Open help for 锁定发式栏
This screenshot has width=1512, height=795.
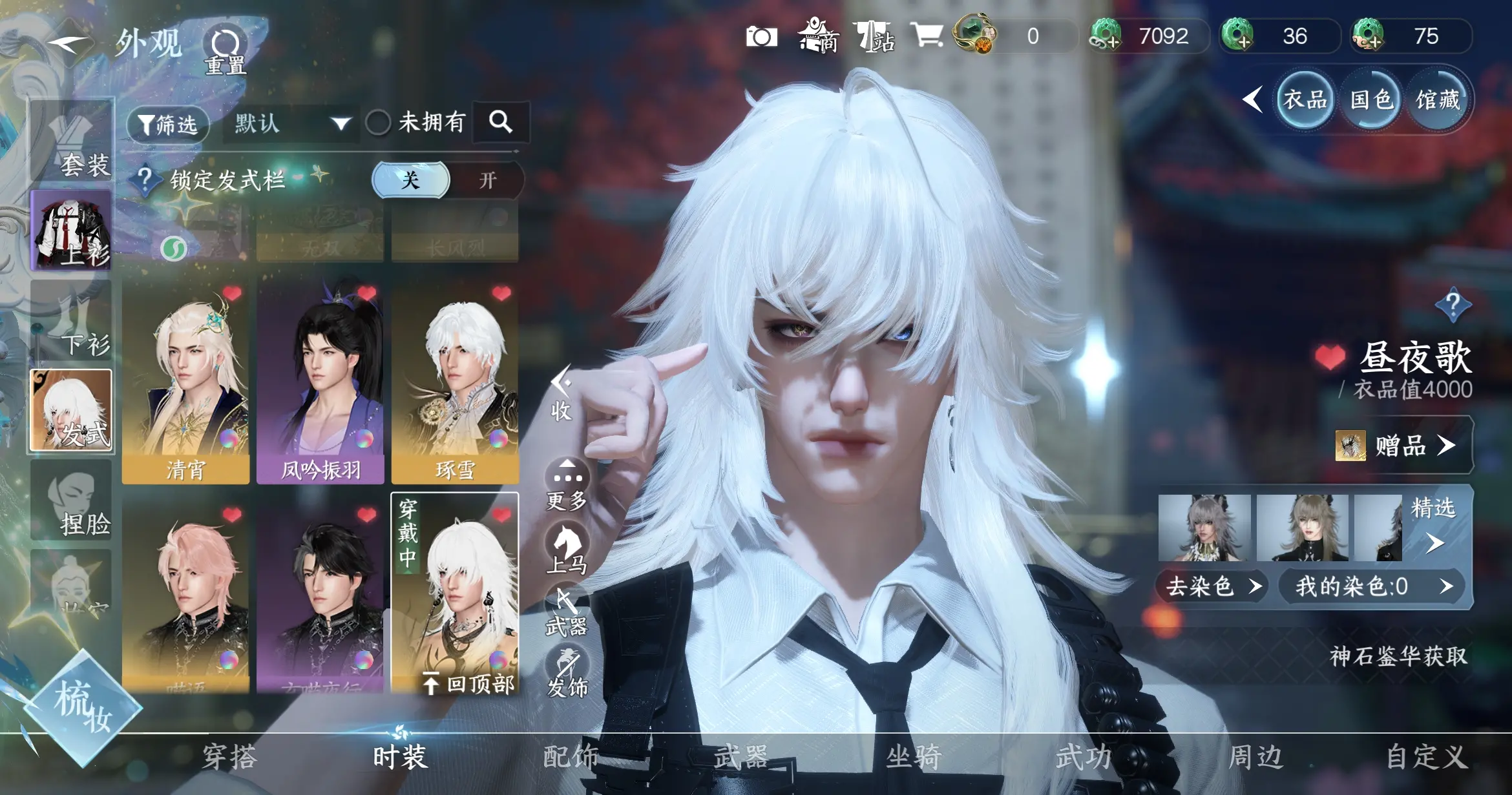145,180
